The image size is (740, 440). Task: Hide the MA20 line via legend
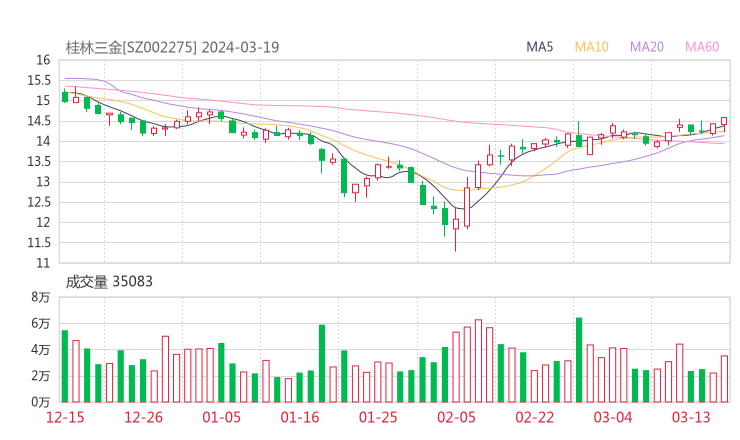tap(647, 47)
